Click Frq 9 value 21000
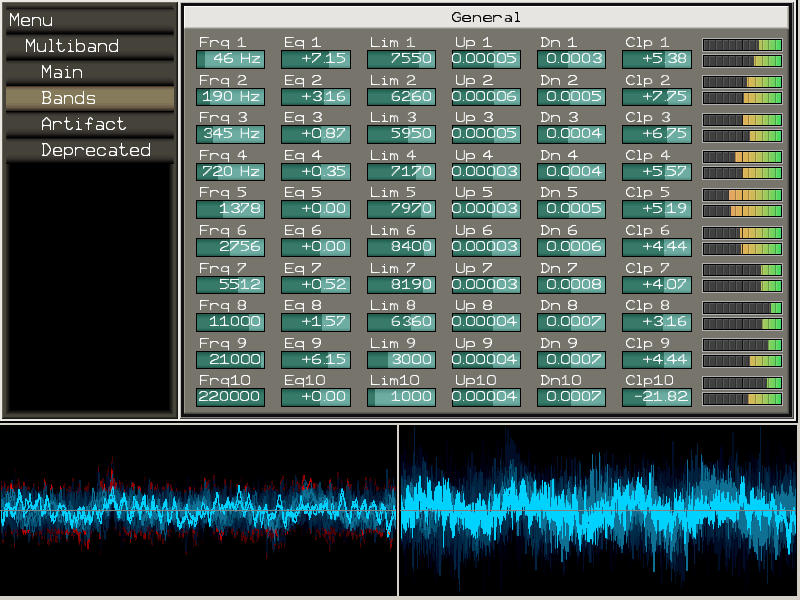 pyautogui.click(x=231, y=359)
